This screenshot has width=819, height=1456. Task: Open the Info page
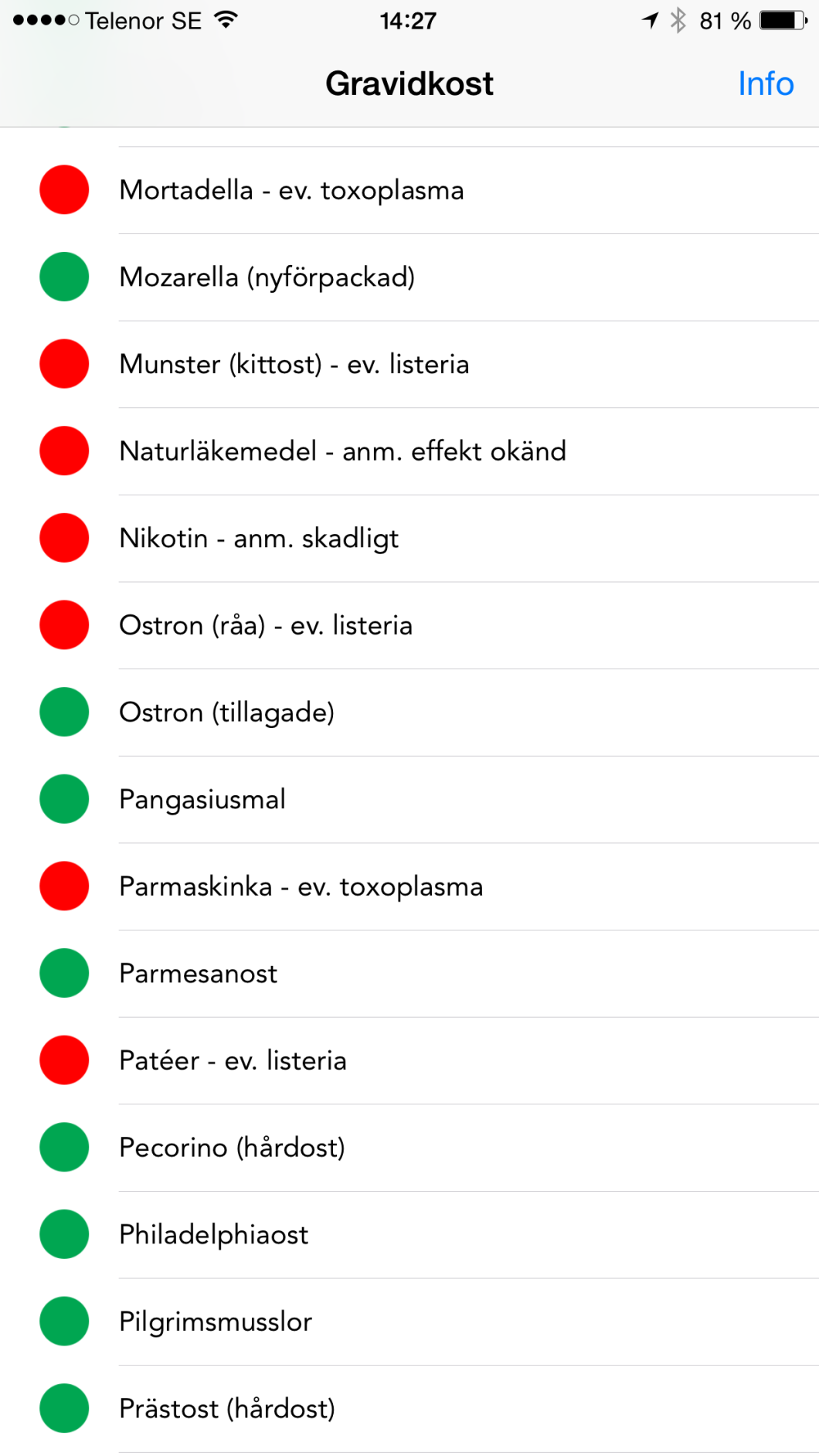(765, 83)
